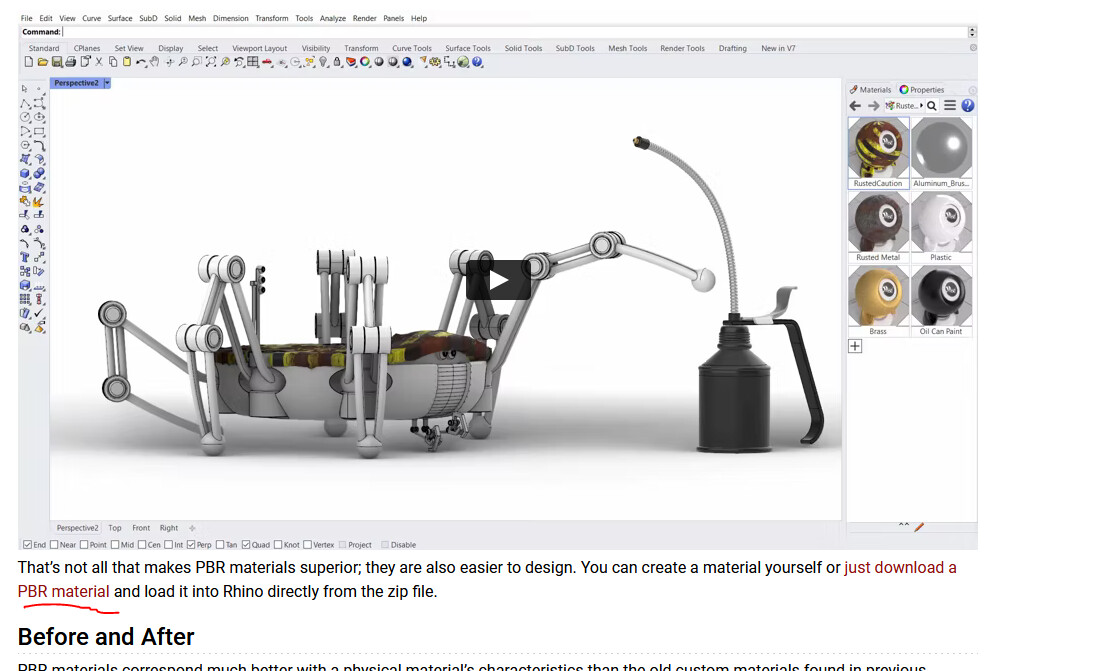Open the material name combo box
Screen dimensions: 1097x671
coord(905,105)
